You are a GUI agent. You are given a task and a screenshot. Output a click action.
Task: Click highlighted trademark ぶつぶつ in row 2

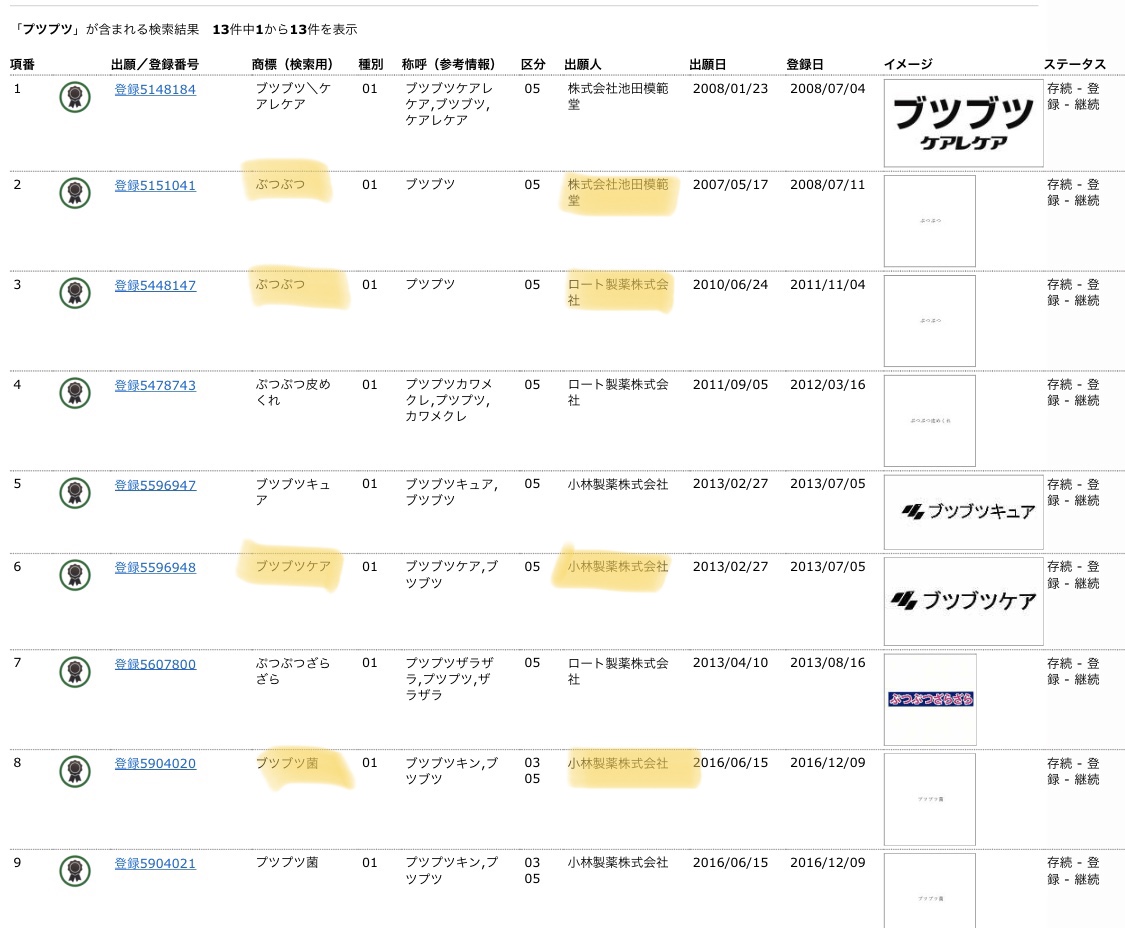(x=281, y=184)
